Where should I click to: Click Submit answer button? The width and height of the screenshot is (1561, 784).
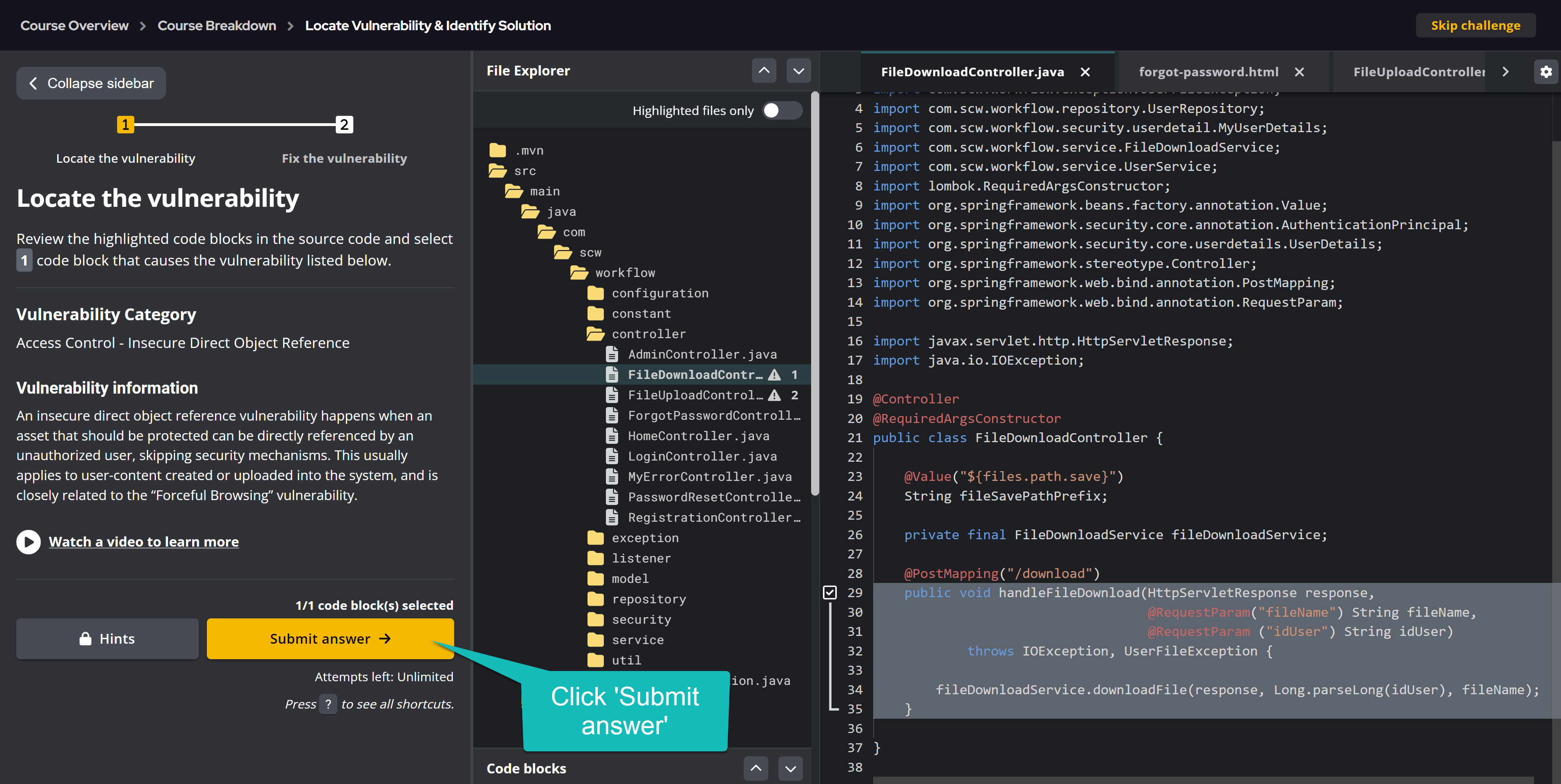pyautogui.click(x=330, y=639)
